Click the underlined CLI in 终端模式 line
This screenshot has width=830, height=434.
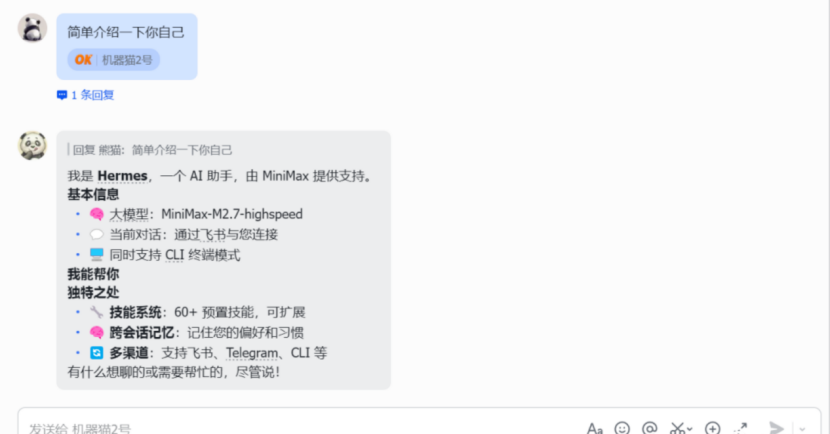click(x=174, y=255)
